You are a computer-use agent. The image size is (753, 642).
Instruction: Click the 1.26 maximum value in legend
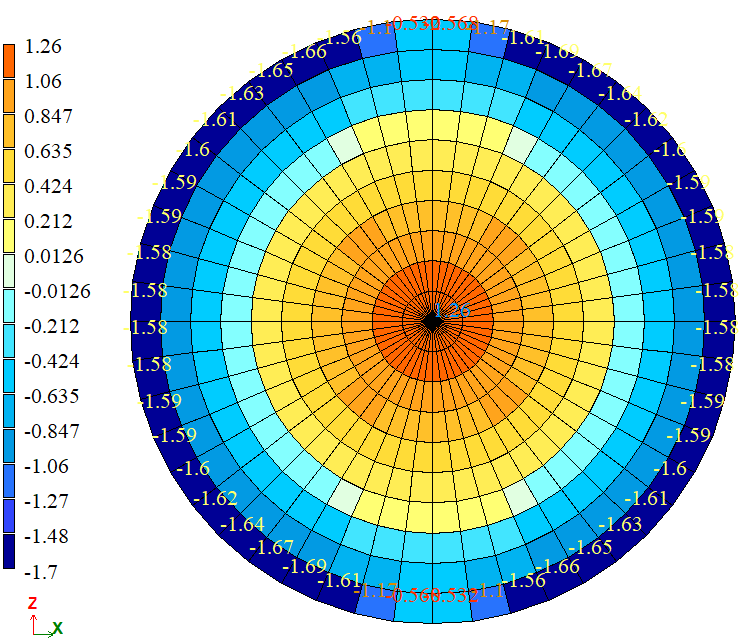click(43, 46)
